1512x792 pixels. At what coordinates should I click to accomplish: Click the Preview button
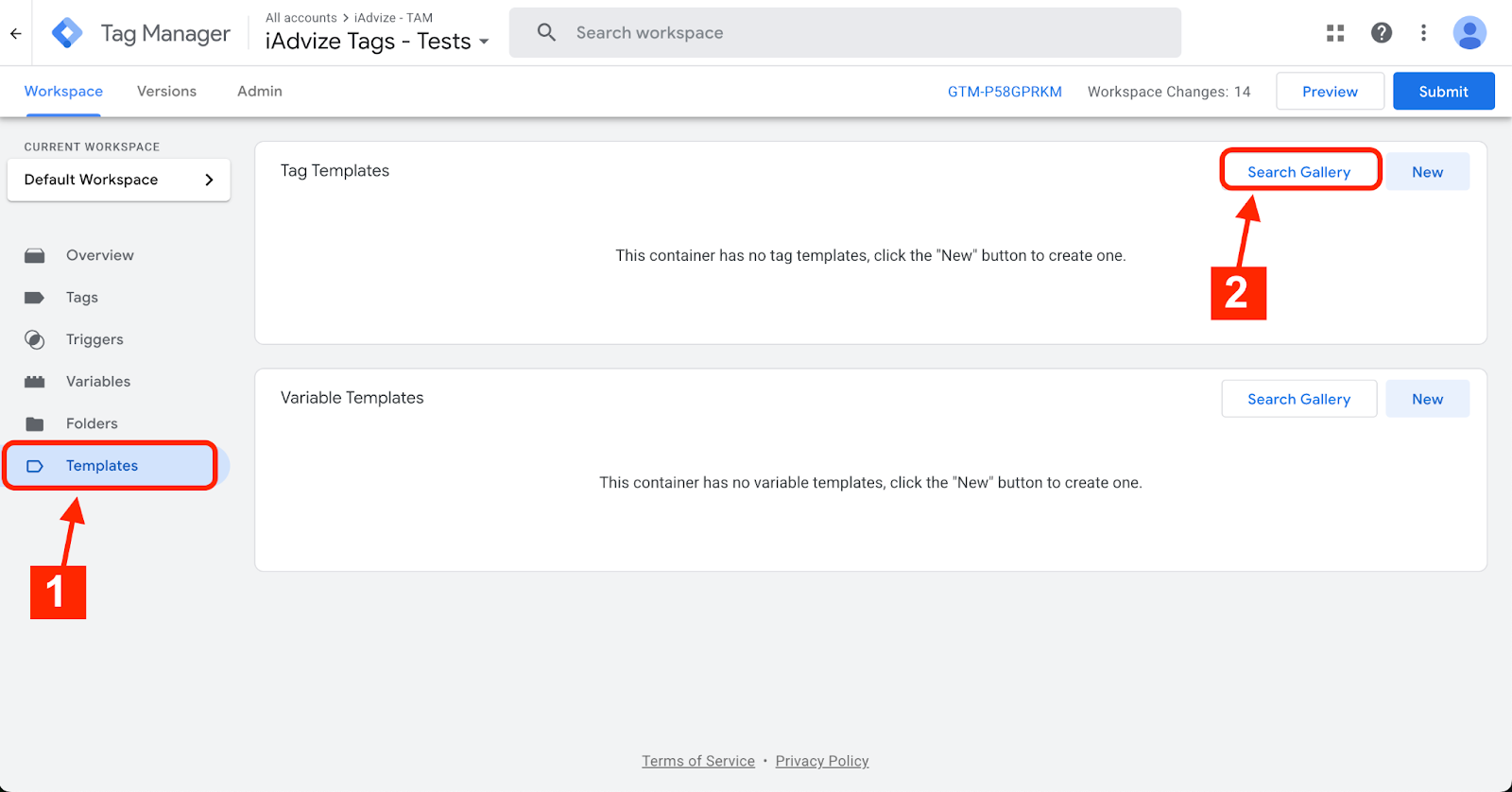[x=1329, y=92]
